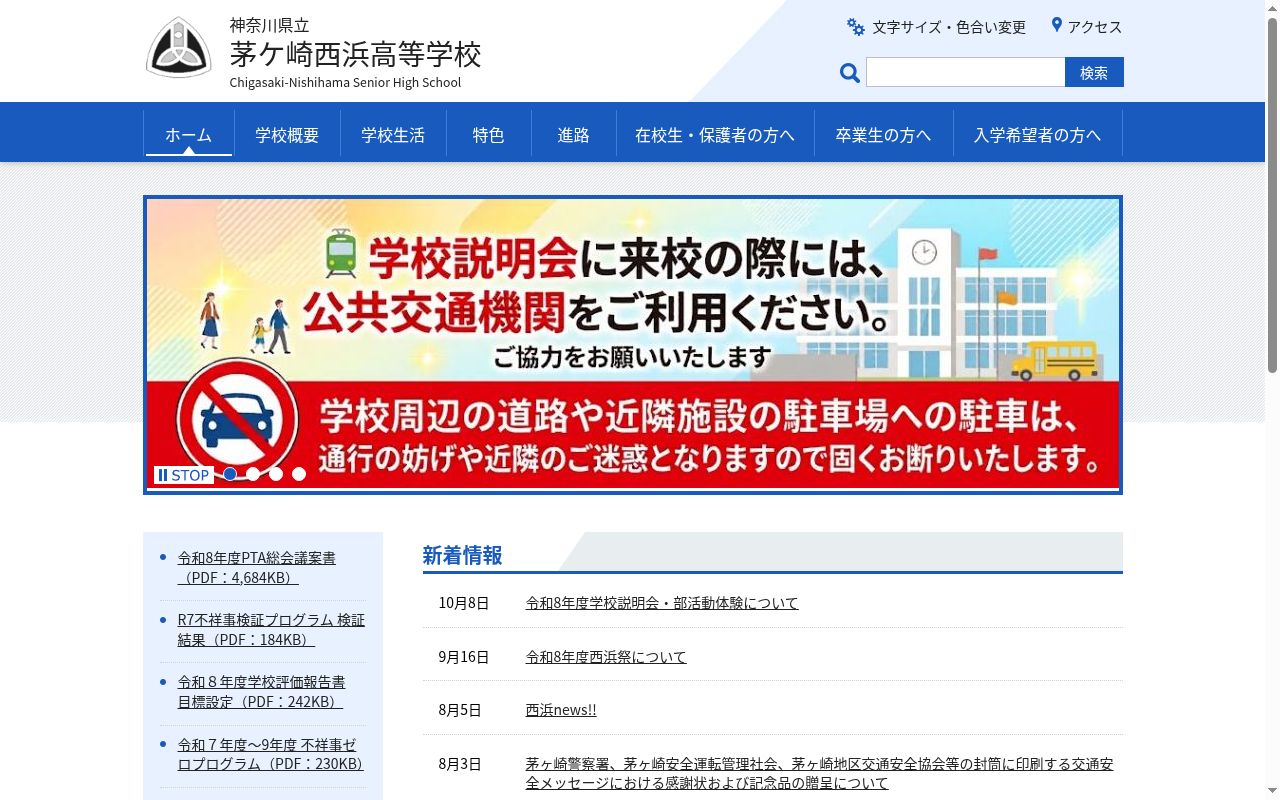Click the 9月16日 date text
The image size is (1280, 800).
[x=464, y=657]
